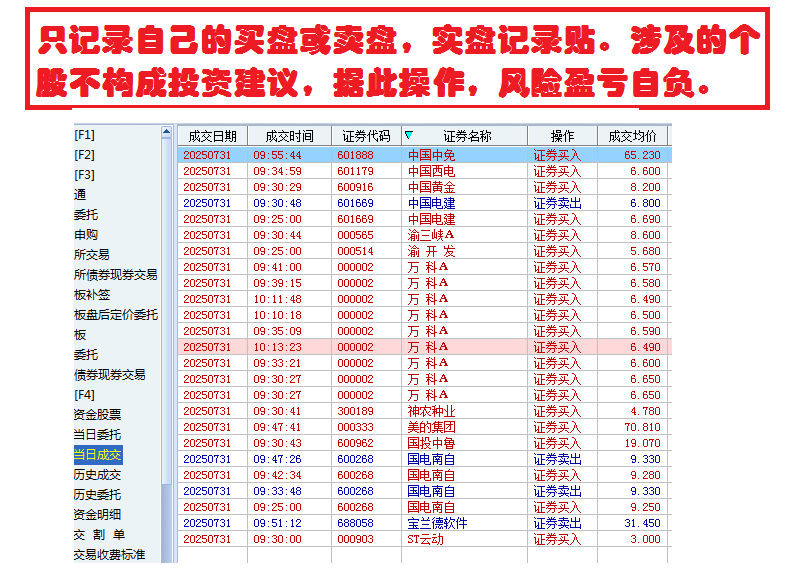Select the pink row timed 10:13:23
This screenshot has width=797, height=581.
tap(424, 347)
